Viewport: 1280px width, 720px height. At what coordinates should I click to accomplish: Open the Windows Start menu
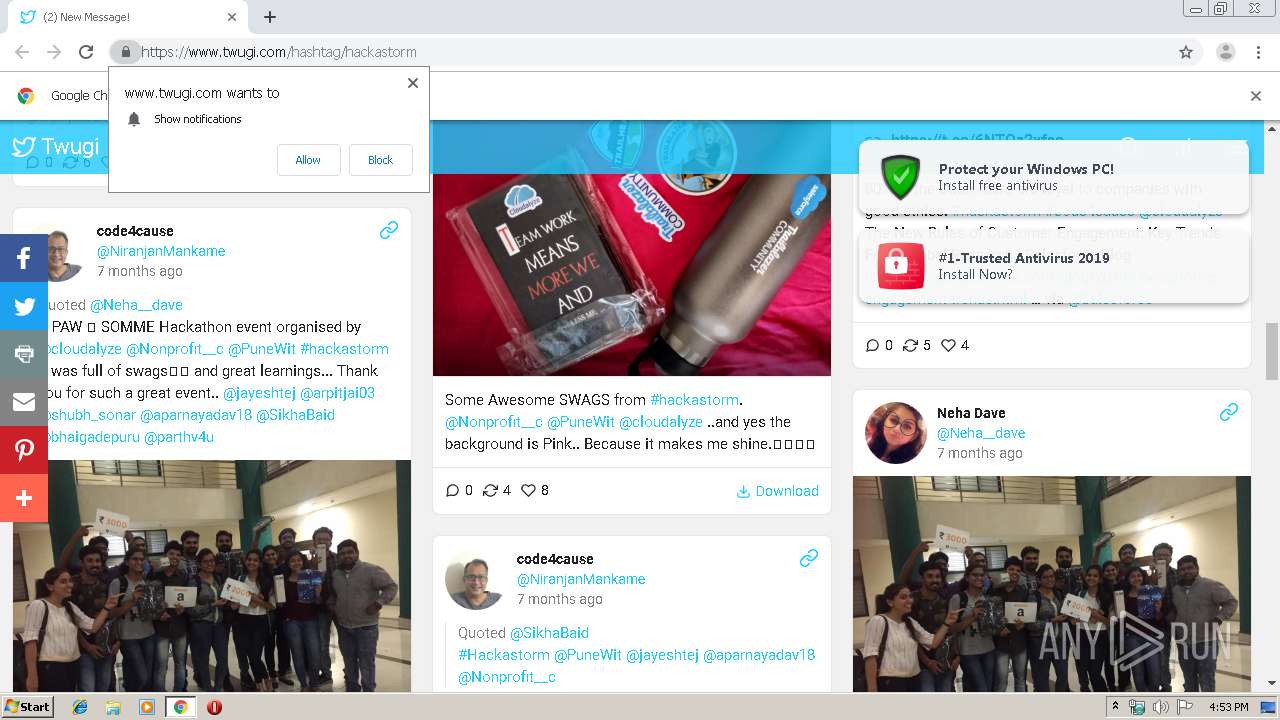click(x=27, y=707)
